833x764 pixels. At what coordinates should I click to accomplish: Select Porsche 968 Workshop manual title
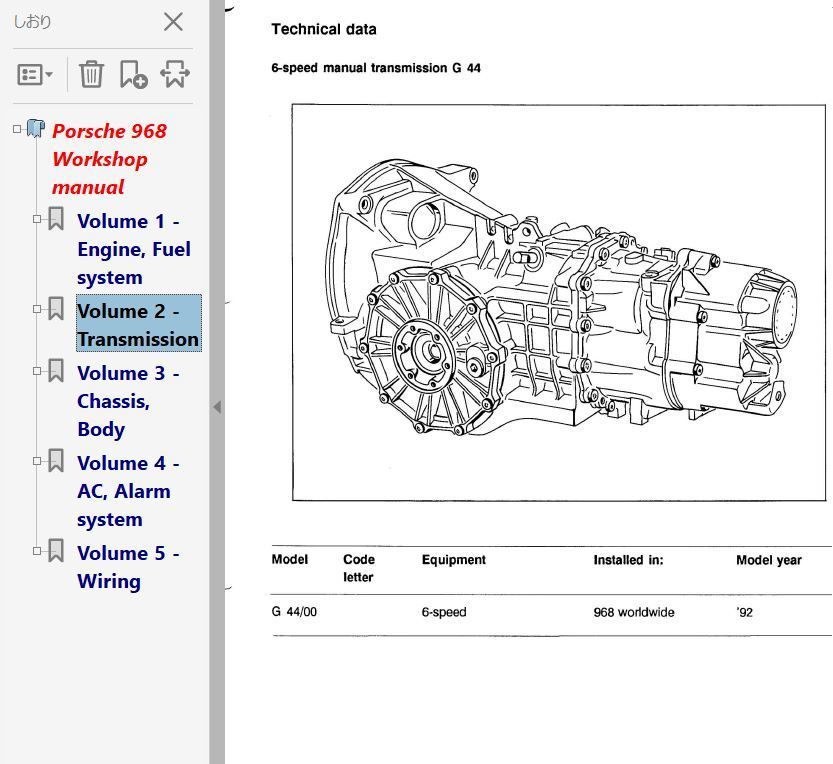pos(109,159)
